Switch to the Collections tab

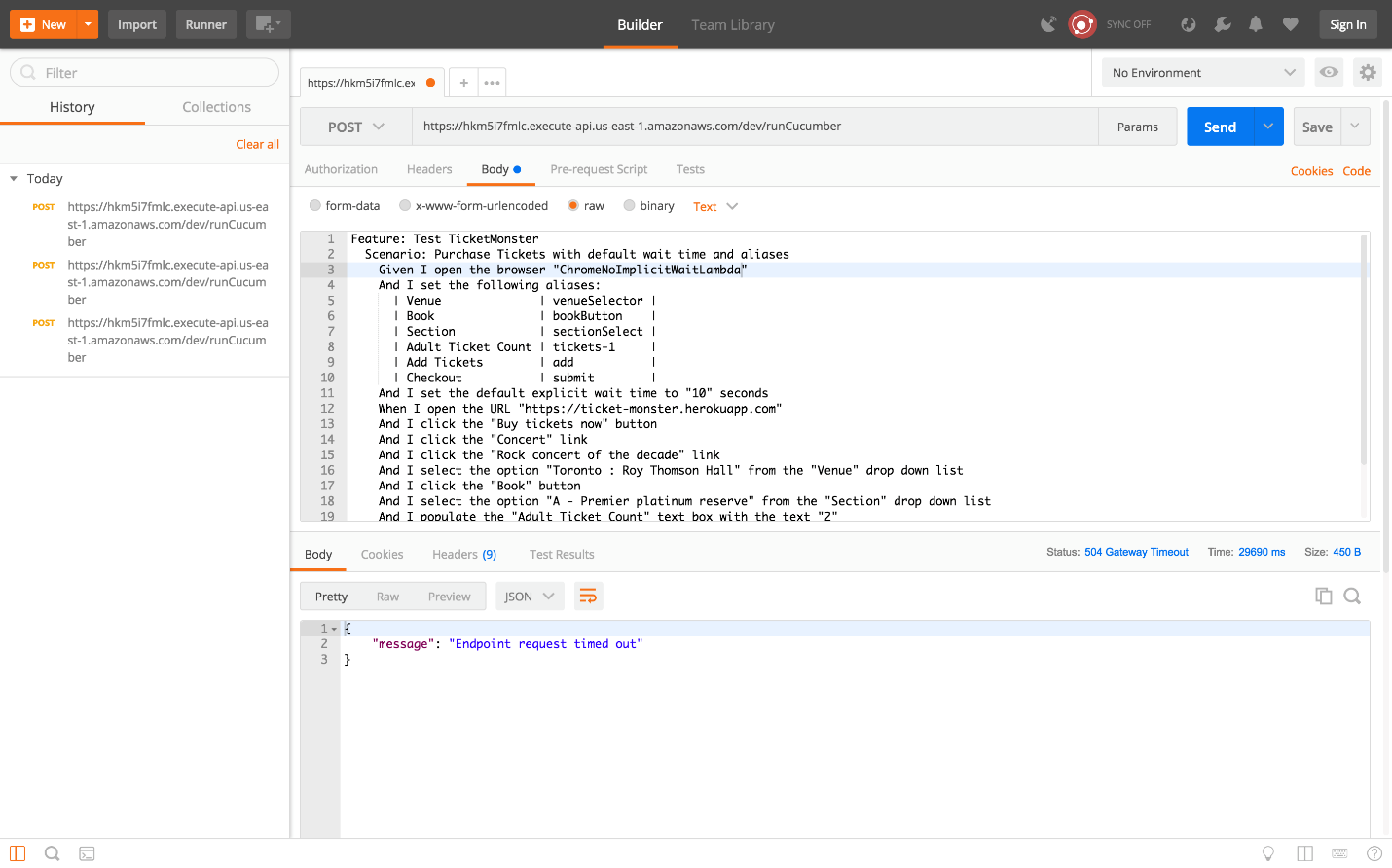216,107
